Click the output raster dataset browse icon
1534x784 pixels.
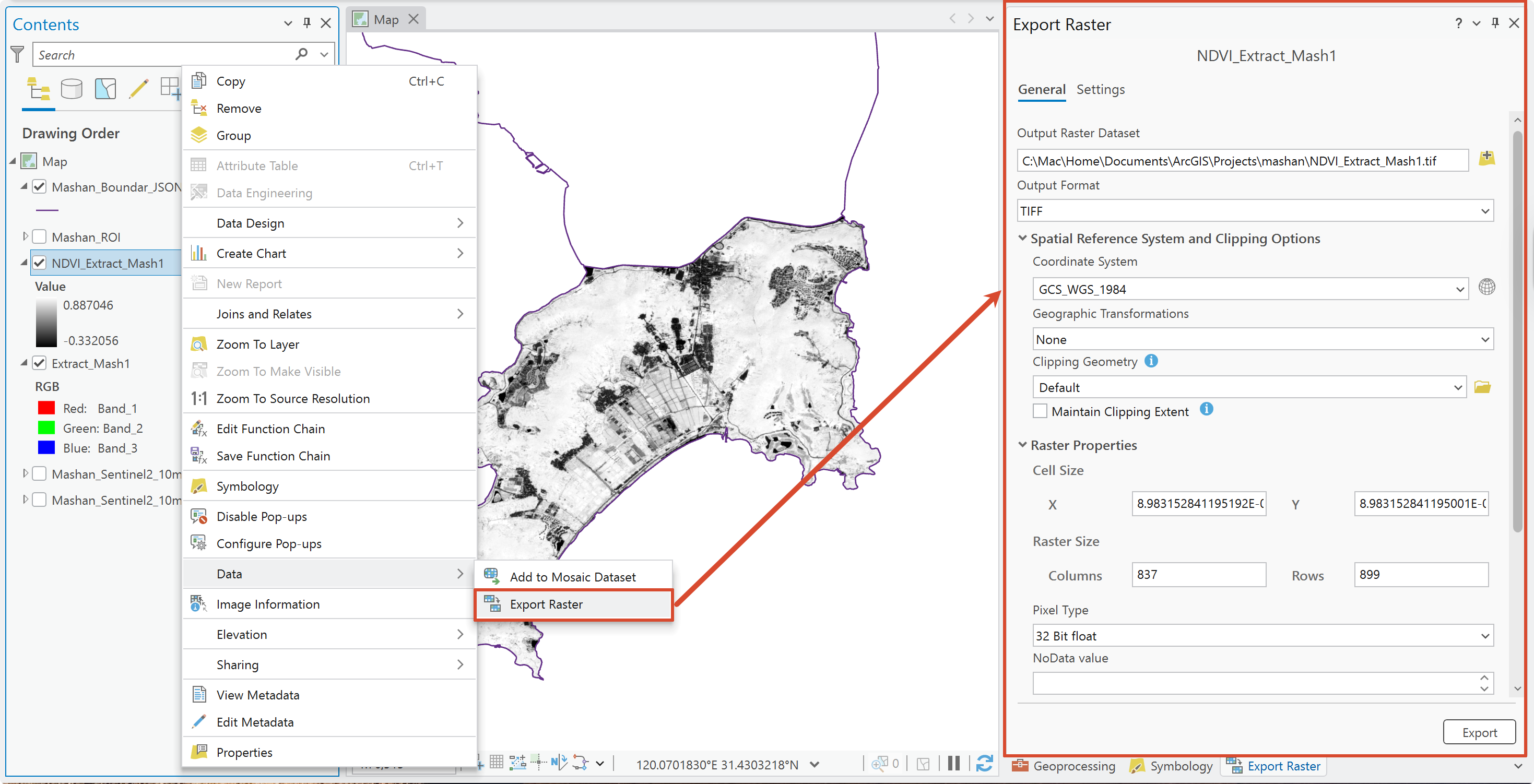[x=1486, y=158]
